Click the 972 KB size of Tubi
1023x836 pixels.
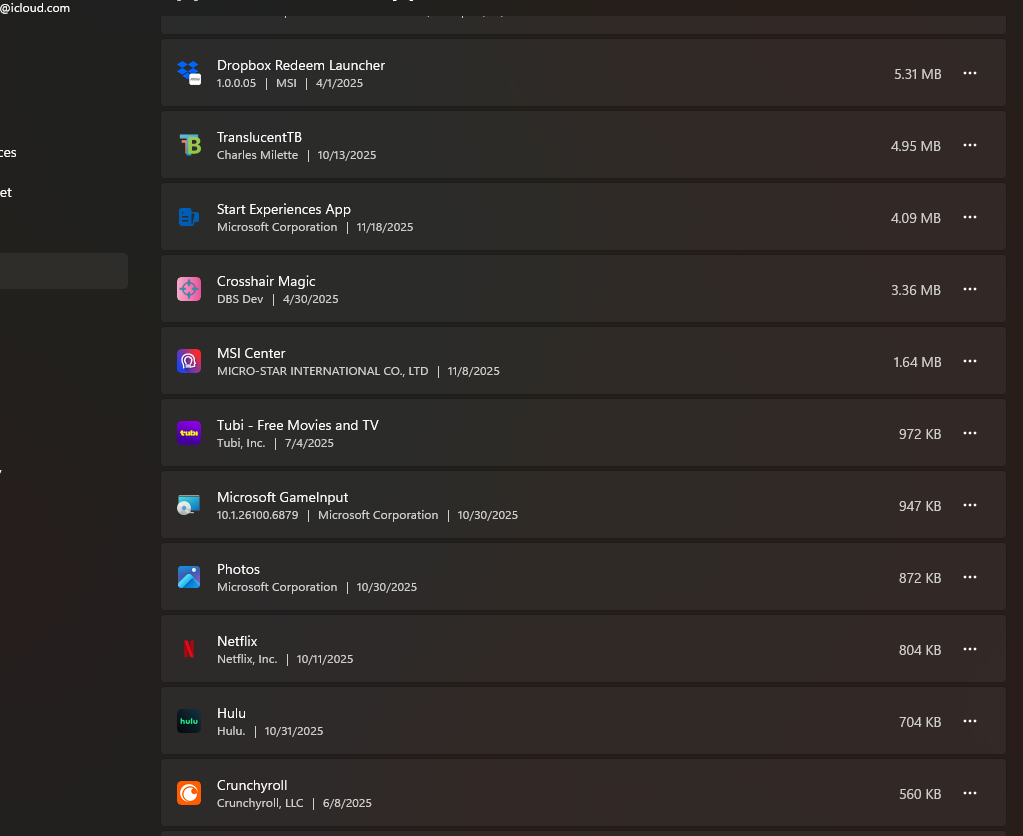[919, 434]
